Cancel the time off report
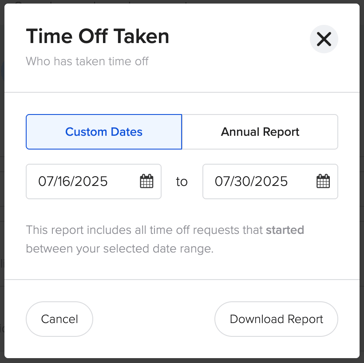The width and height of the screenshot is (364, 363). (x=59, y=319)
